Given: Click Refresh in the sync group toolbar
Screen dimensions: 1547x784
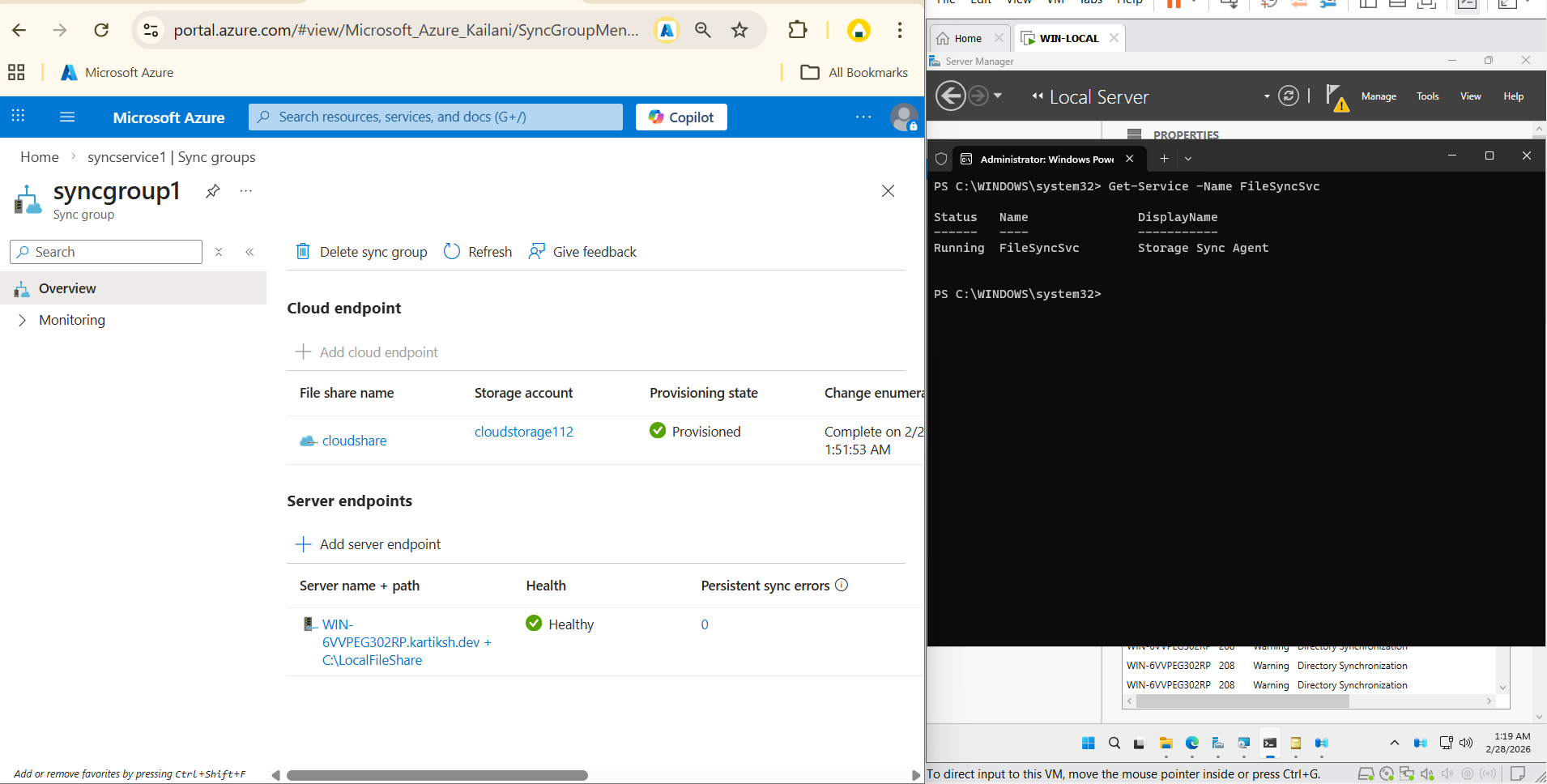Looking at the screenshot, I should [478, 252].
